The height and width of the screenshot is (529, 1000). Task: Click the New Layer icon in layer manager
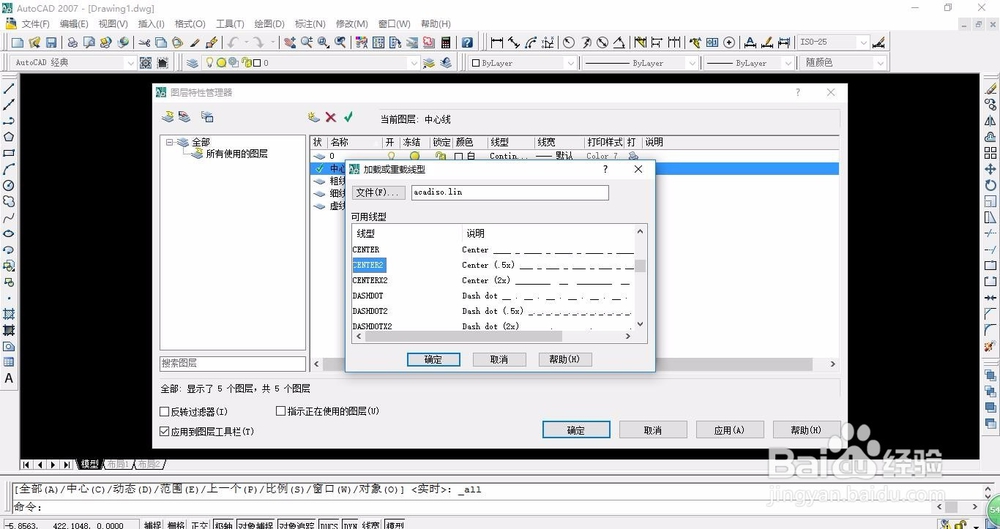(313, 117)
